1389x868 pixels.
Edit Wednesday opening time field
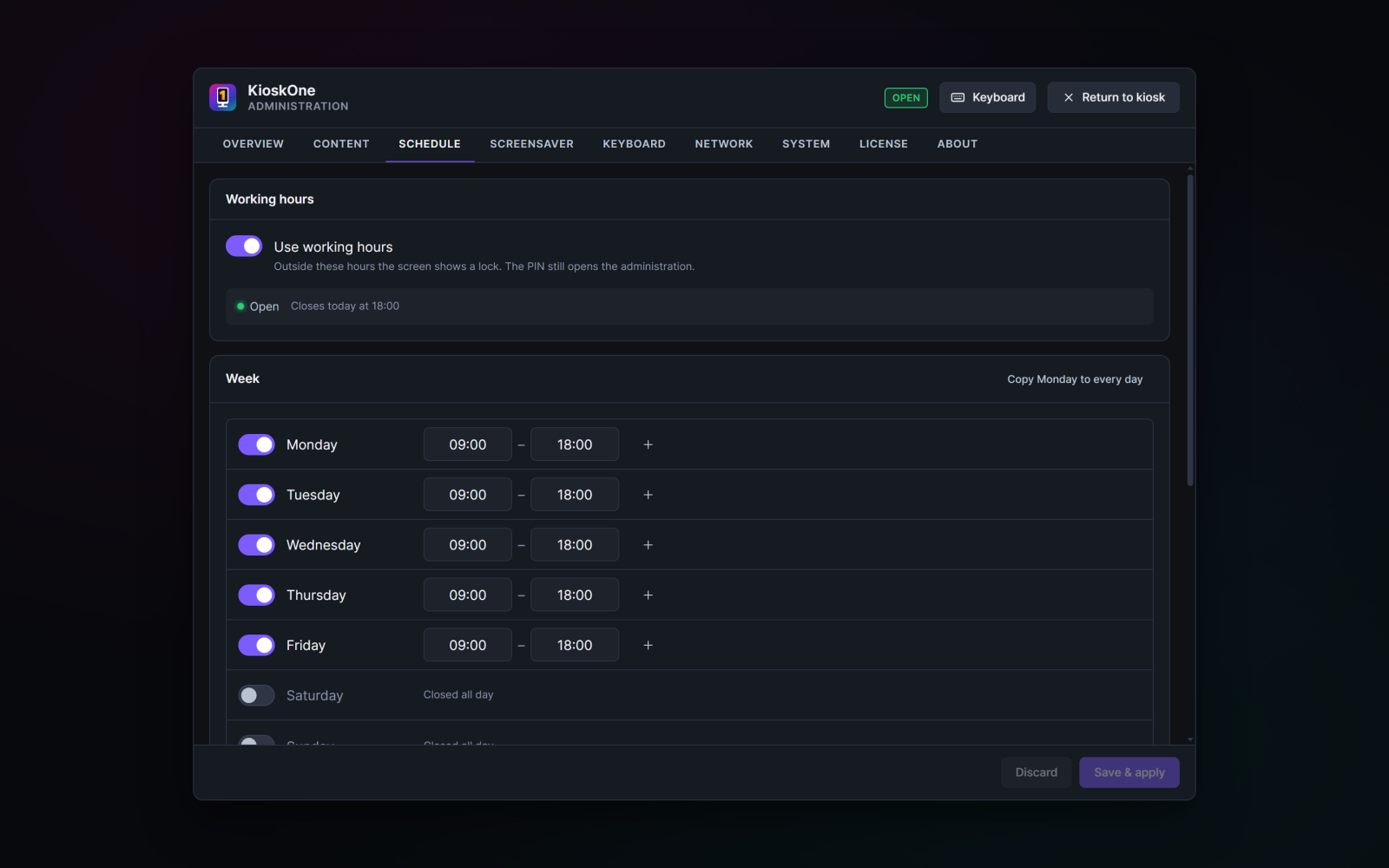tap(468, 545)
